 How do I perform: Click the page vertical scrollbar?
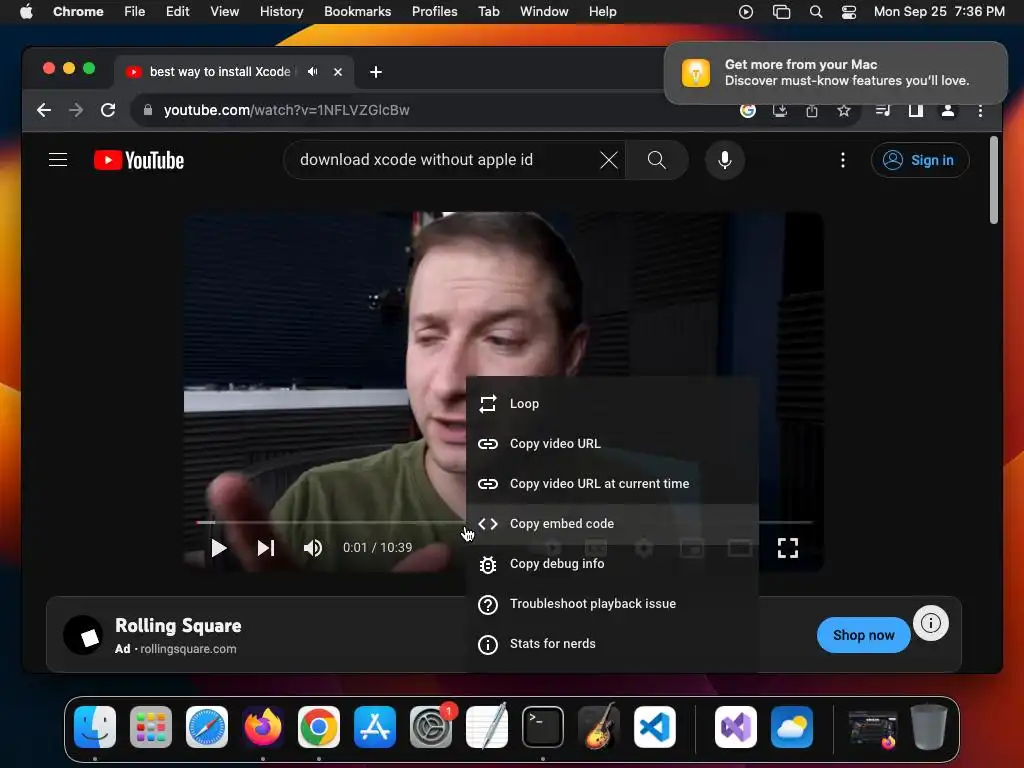pyautogui.click(x=993, y=180)
